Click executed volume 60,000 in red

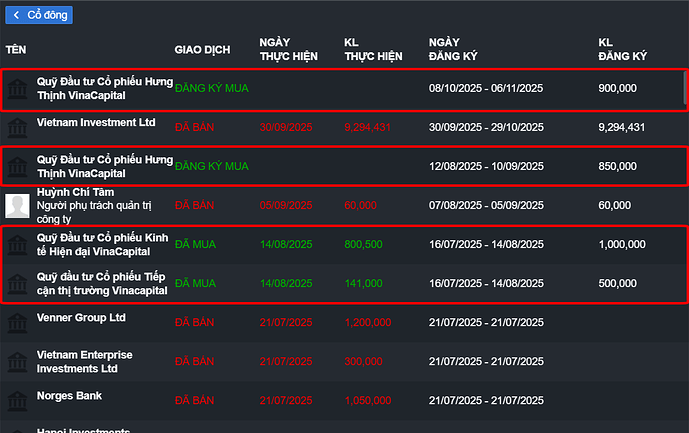pos(360,205)
